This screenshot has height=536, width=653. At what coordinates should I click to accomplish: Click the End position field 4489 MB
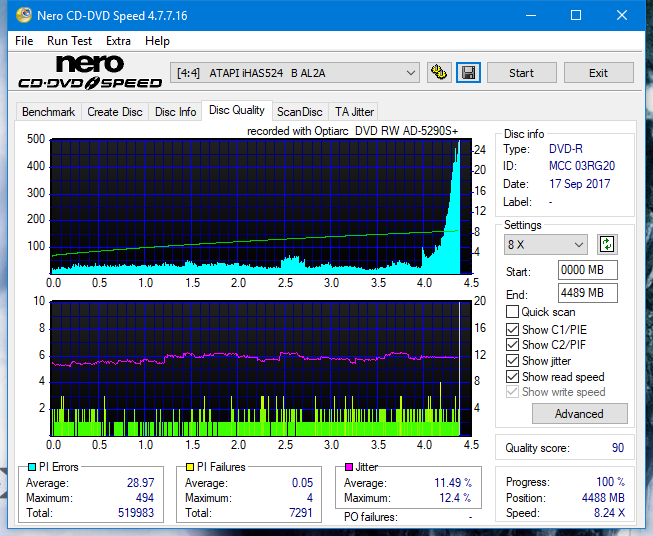pos(587,293)
